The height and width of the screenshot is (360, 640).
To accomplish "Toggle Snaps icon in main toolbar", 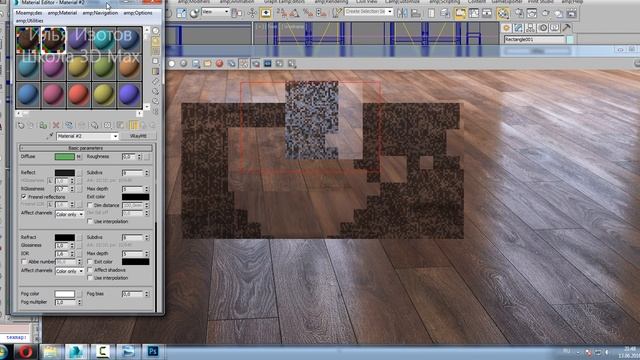I will tap(282, 13).
